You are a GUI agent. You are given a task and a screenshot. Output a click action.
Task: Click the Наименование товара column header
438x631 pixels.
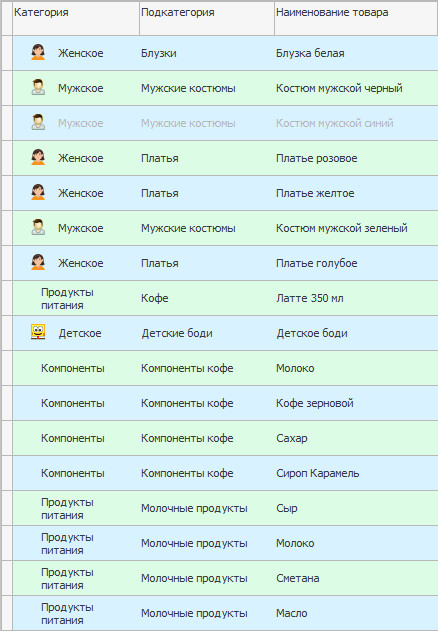point(356,19)
